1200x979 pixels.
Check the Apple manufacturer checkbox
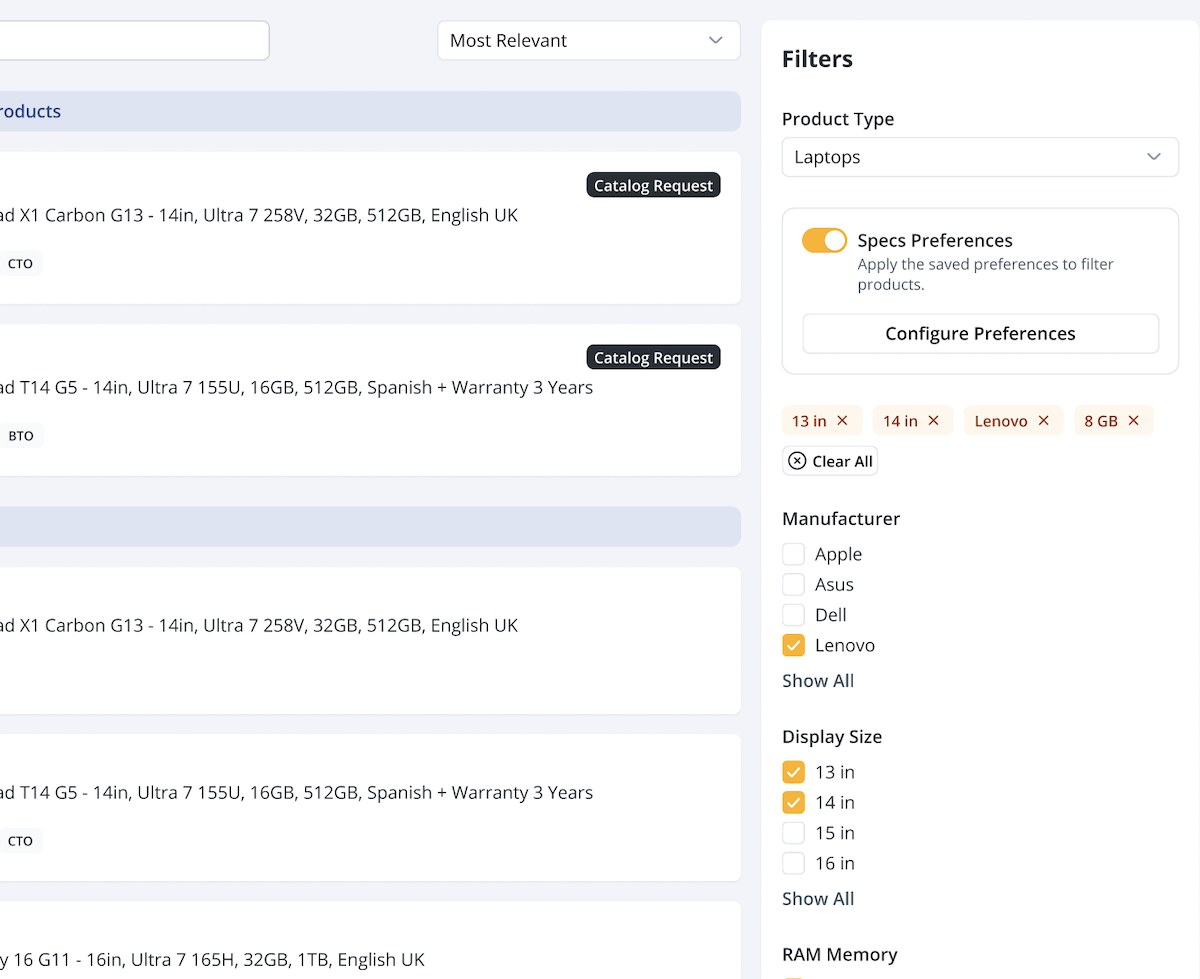tap(793, 555)
